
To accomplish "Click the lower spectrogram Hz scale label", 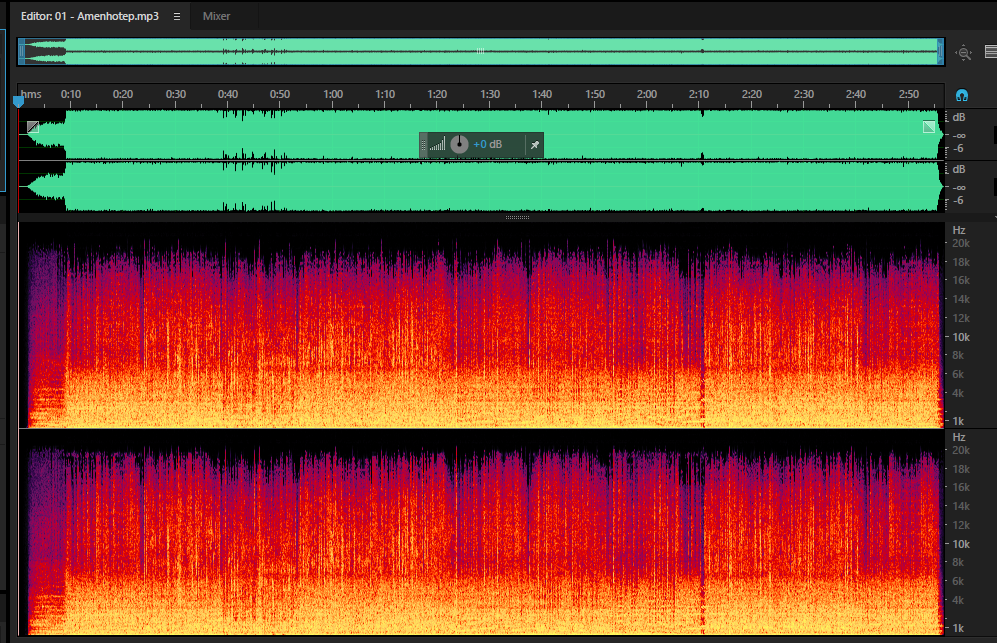I will point(959,437).
